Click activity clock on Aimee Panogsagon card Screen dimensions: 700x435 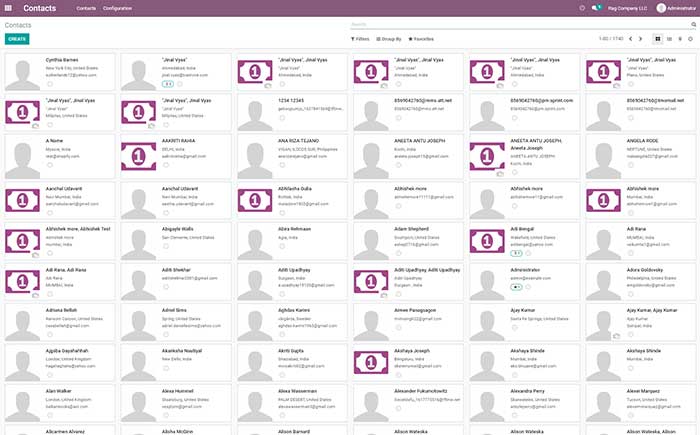point(399,327)
